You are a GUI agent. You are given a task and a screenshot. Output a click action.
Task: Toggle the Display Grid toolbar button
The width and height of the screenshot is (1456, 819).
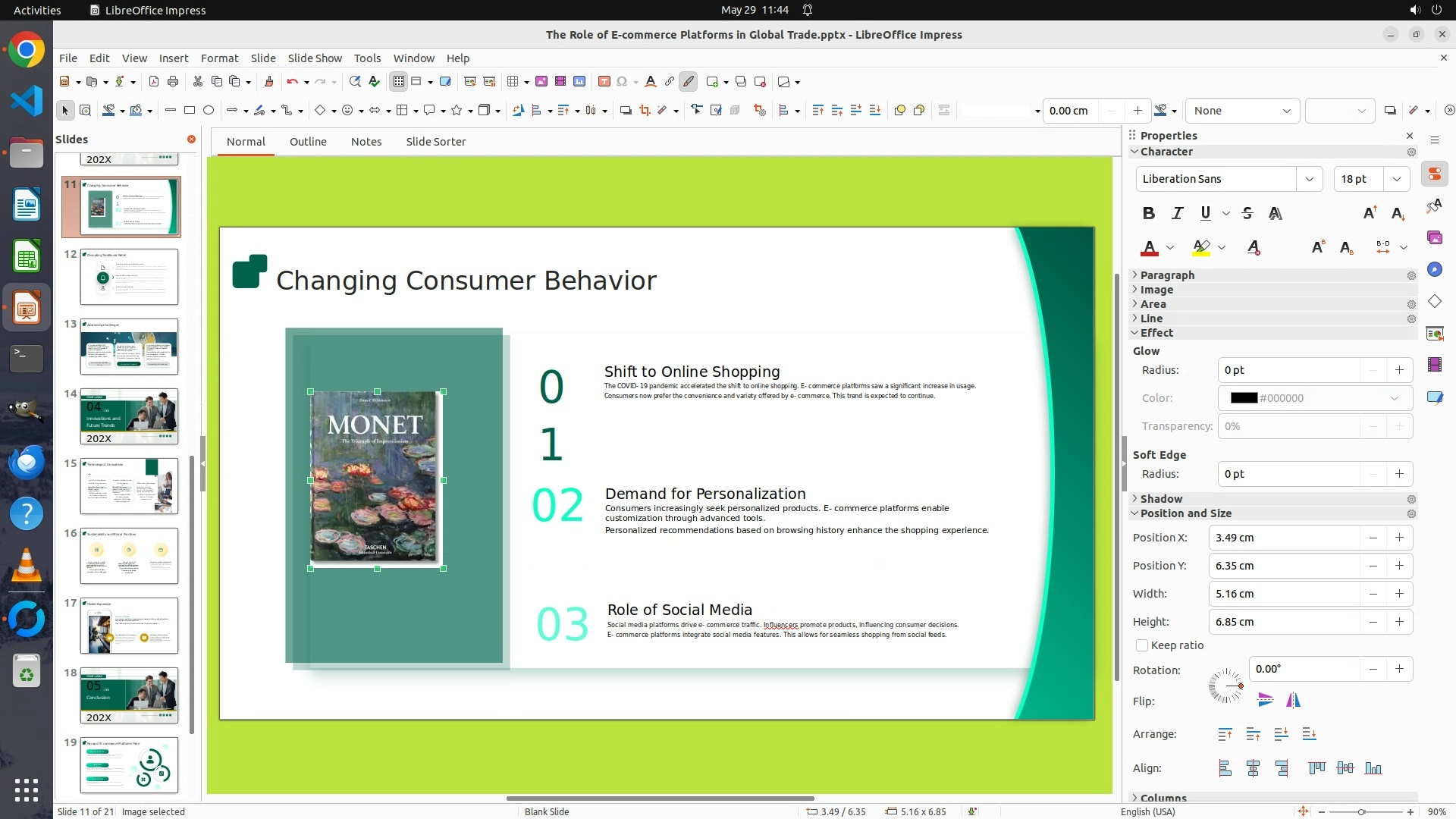[x=399, y=82]
